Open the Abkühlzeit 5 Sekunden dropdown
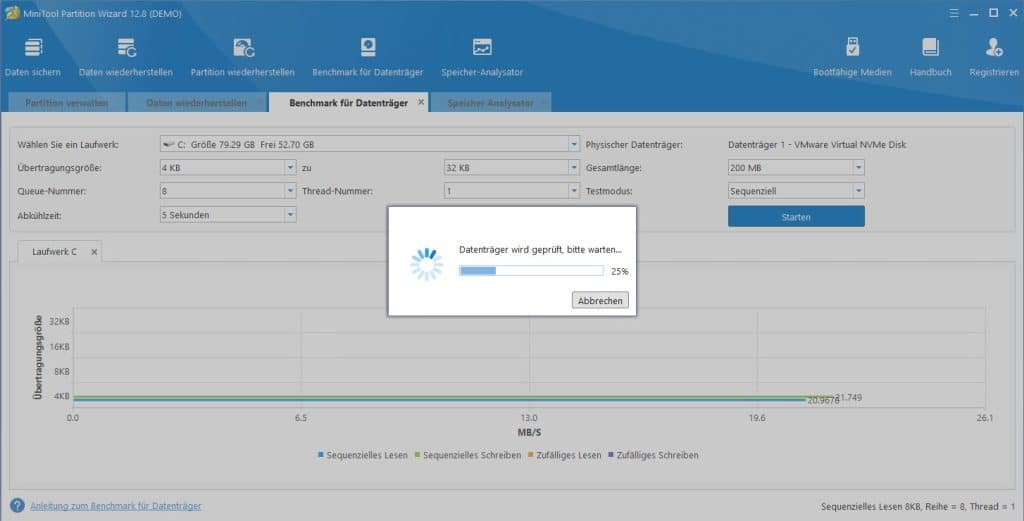This screenshot has height=521, width=1024. point(290,215)
